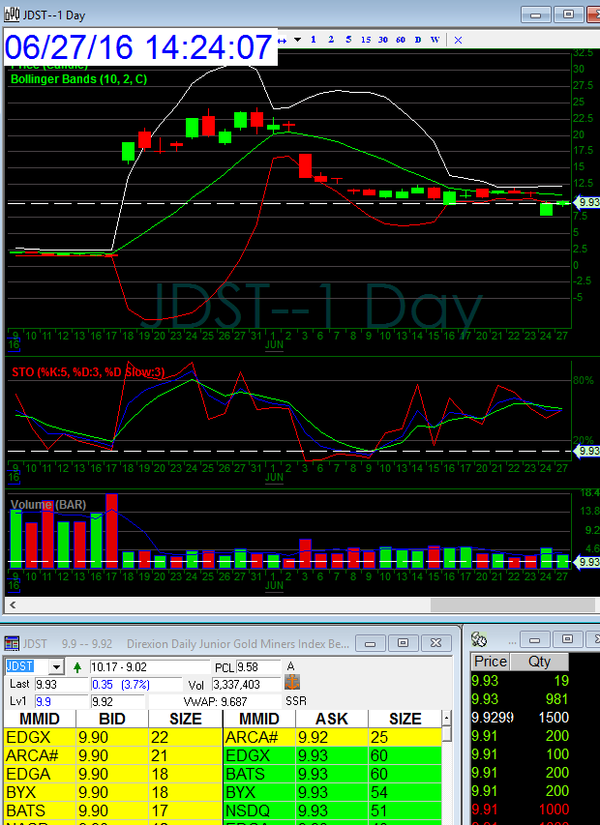The width and height of the screenshot is (600, 825).
Task: Select the Daily (D) timeframe
Action: pos(417,40)
